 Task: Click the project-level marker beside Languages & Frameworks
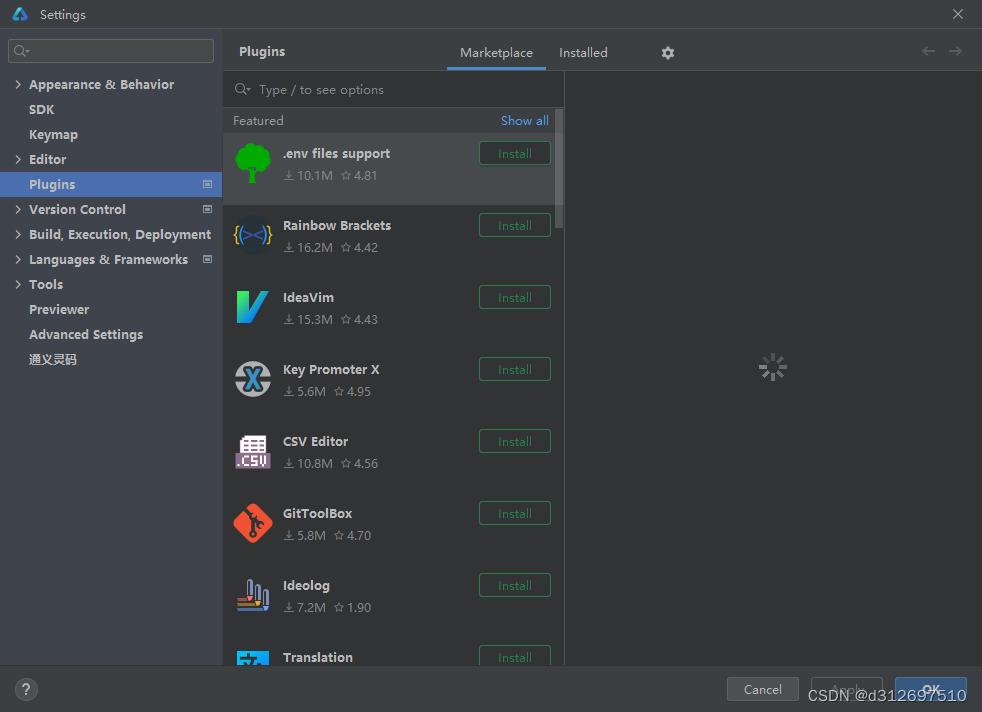tap(207, 259)
